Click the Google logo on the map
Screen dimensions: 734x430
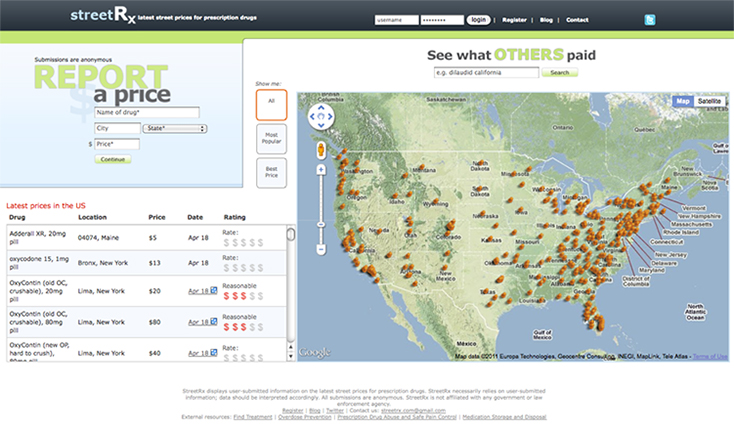pos(315,352)
